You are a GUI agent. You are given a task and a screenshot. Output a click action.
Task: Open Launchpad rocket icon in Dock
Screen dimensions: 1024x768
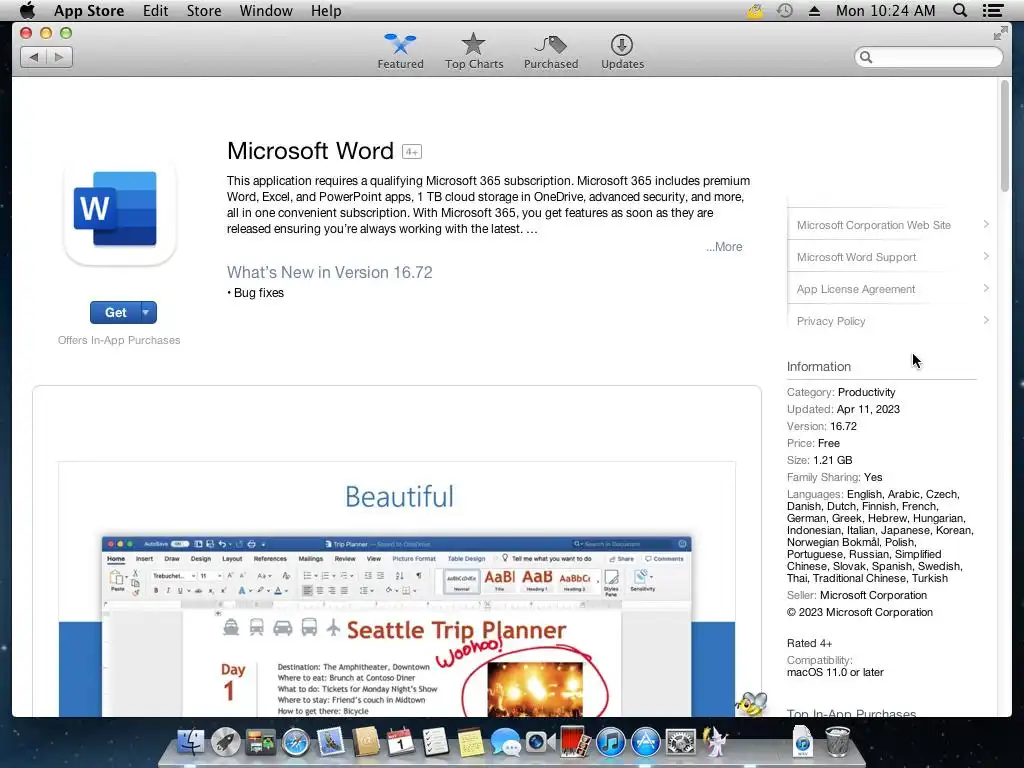pos(225,743)
